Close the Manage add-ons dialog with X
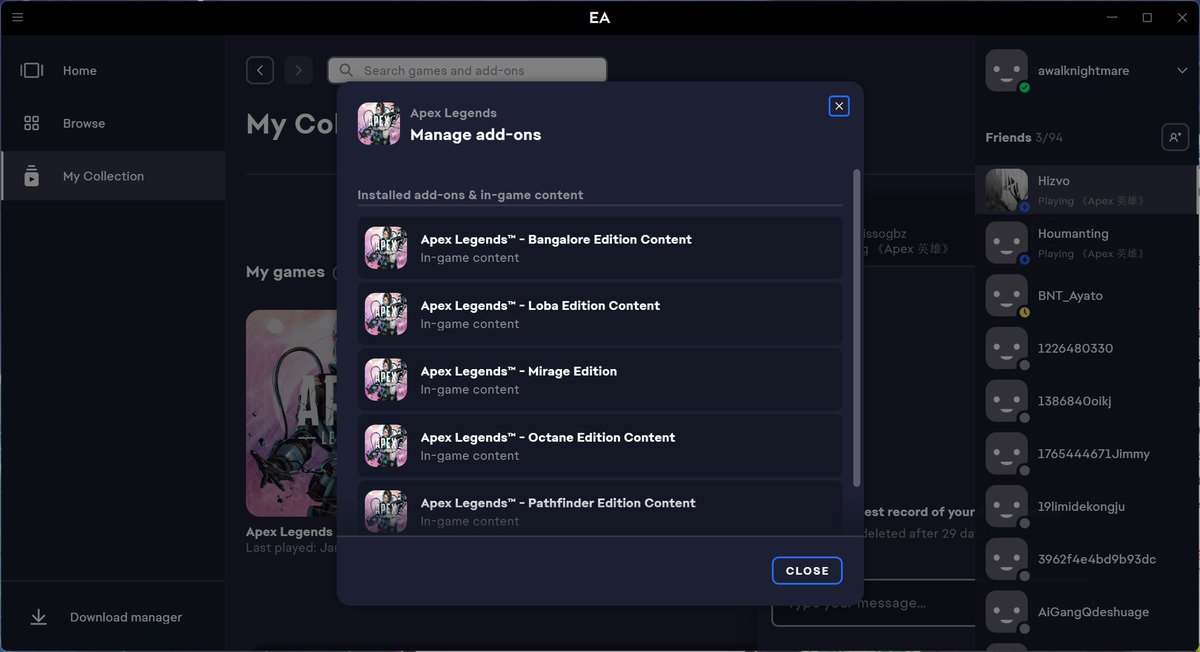1200x652 pixels. [x=839, y=106]
